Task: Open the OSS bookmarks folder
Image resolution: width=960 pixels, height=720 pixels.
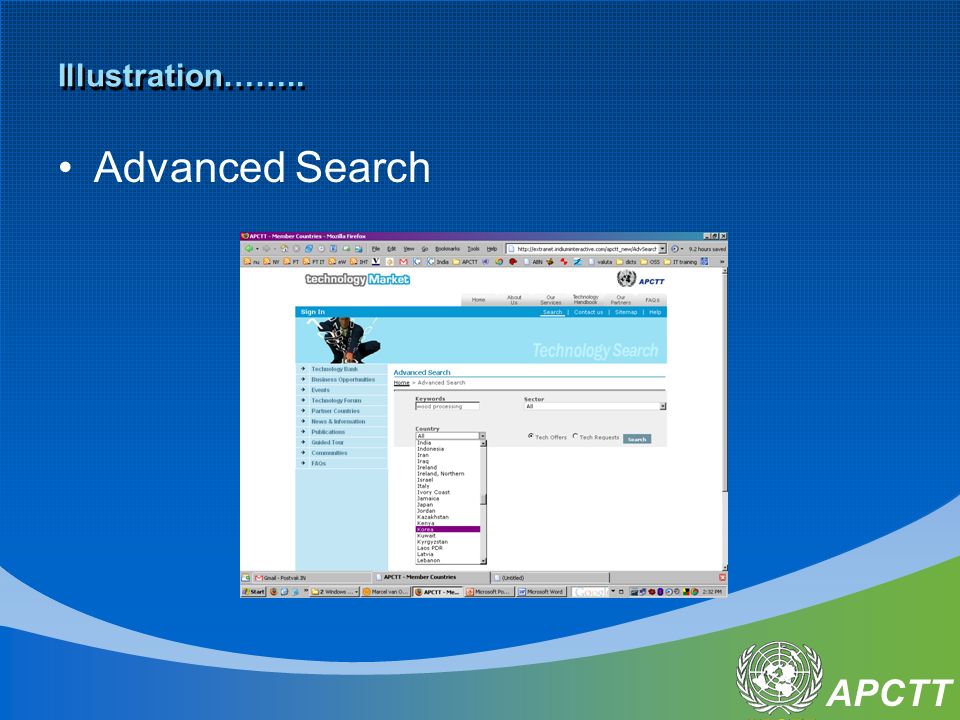Action: coord(650,261)
